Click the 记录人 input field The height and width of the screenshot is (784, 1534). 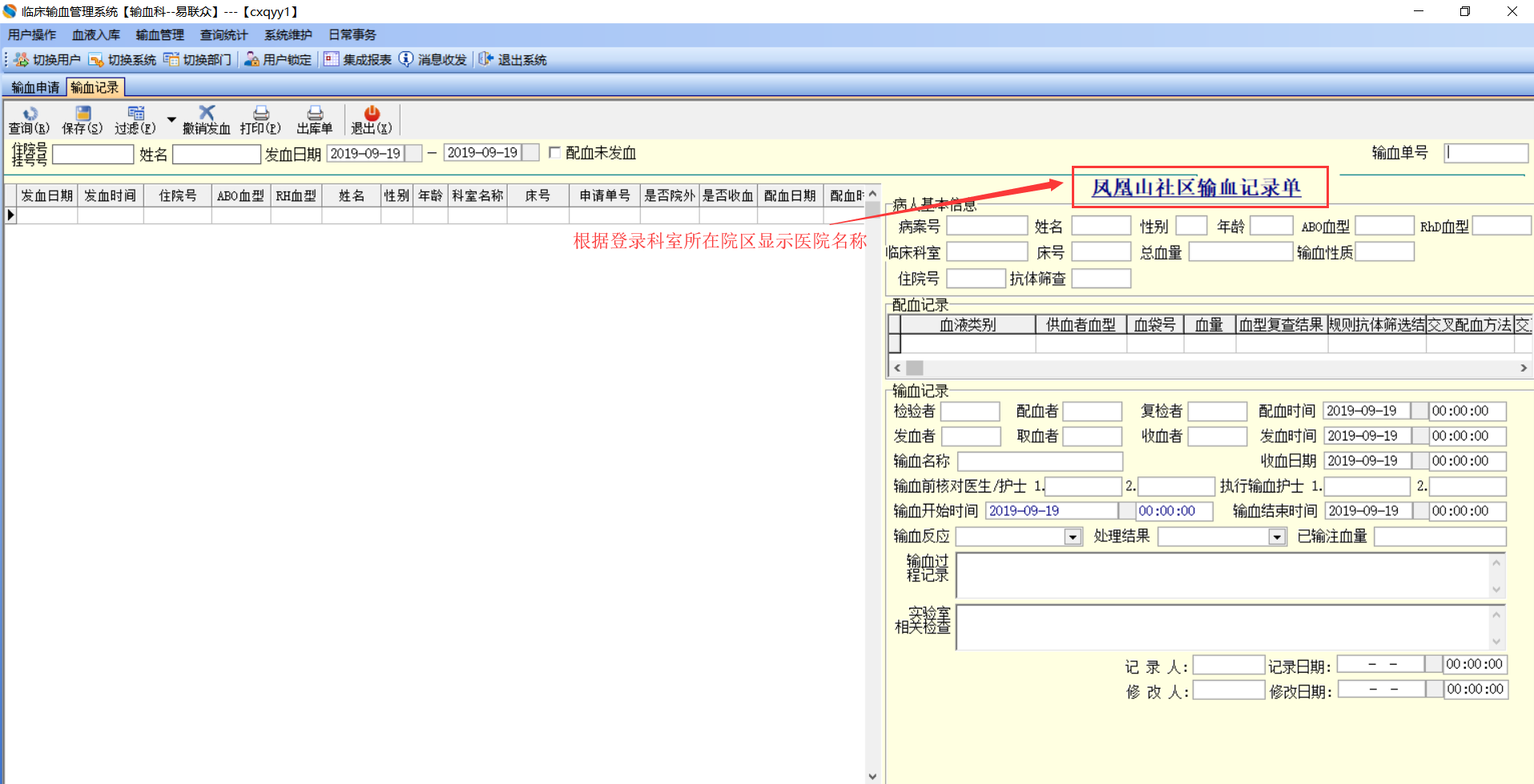(1229, 665)
